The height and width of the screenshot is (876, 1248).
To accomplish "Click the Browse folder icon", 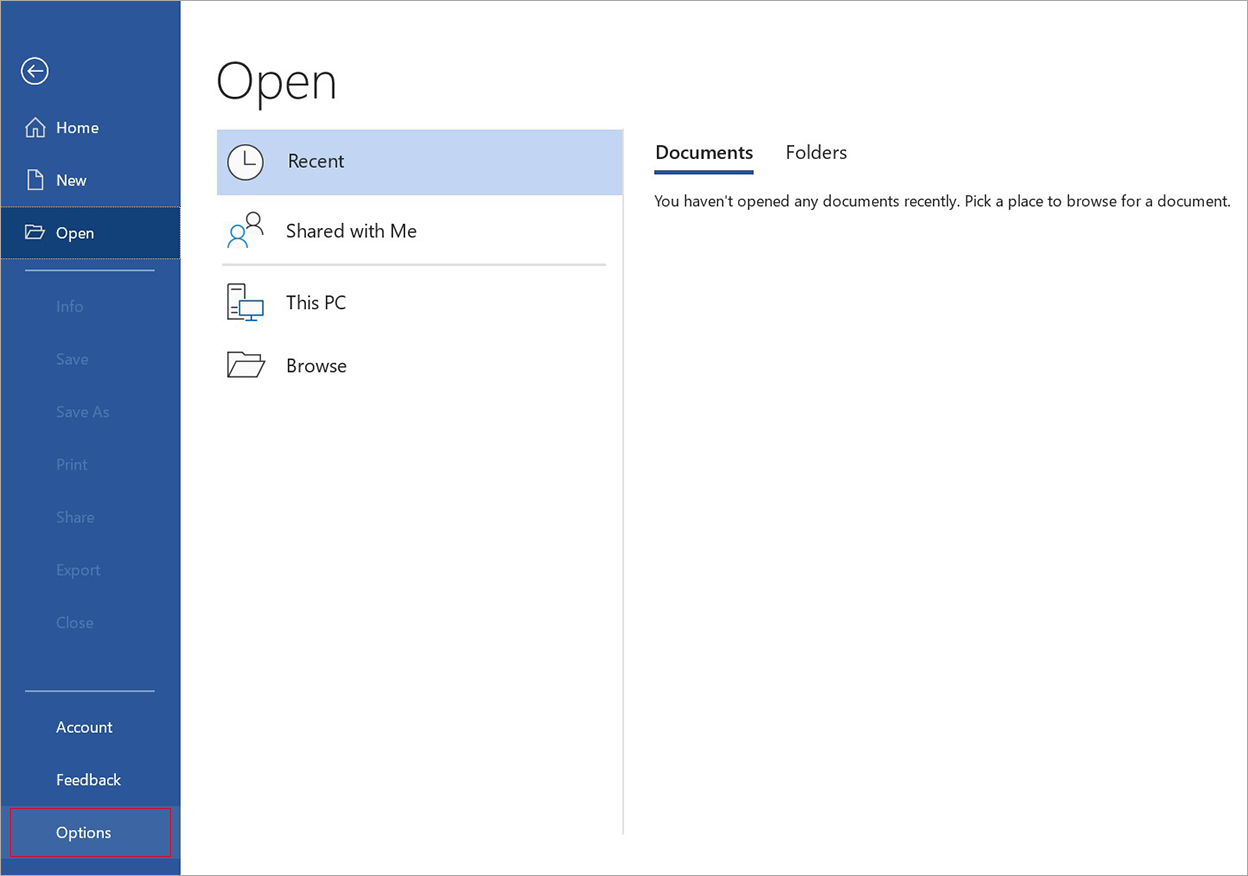I will pos(245,366).
